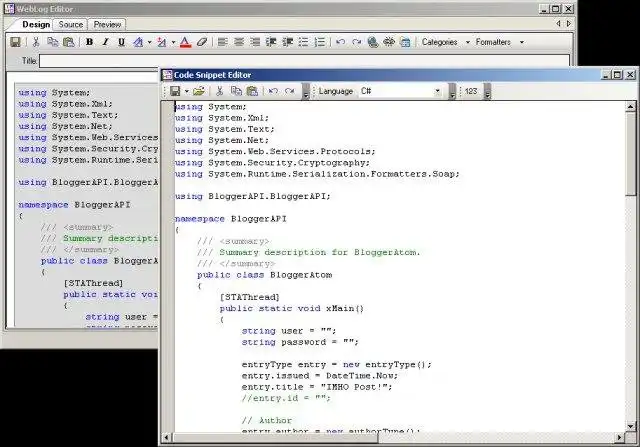This screenshot has width=640, height=447.
Task: Cut selection in WebLog Editor toolbar
Action: tap(36, 42)
